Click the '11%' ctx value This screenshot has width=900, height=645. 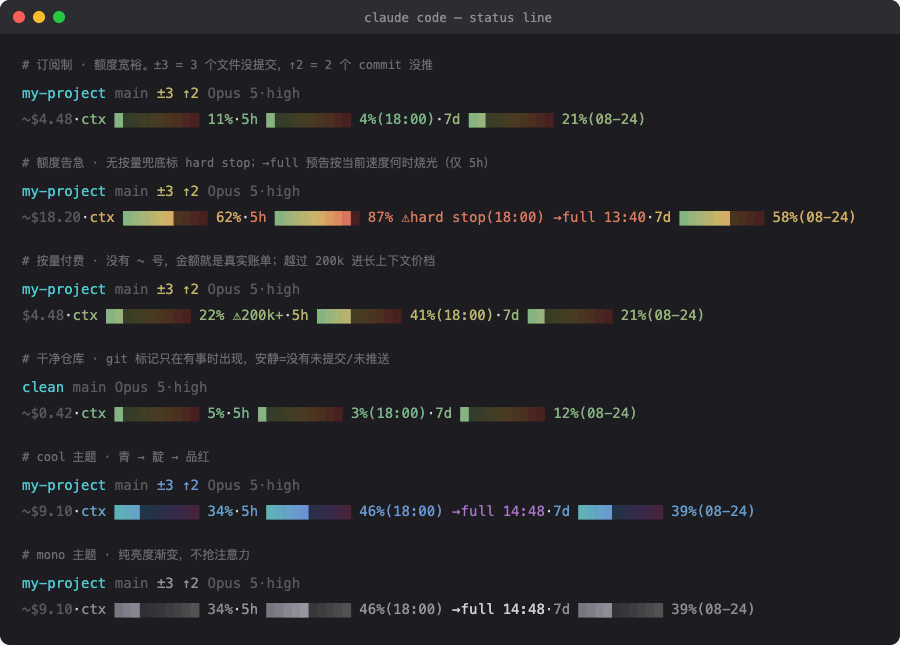point(220,119)
